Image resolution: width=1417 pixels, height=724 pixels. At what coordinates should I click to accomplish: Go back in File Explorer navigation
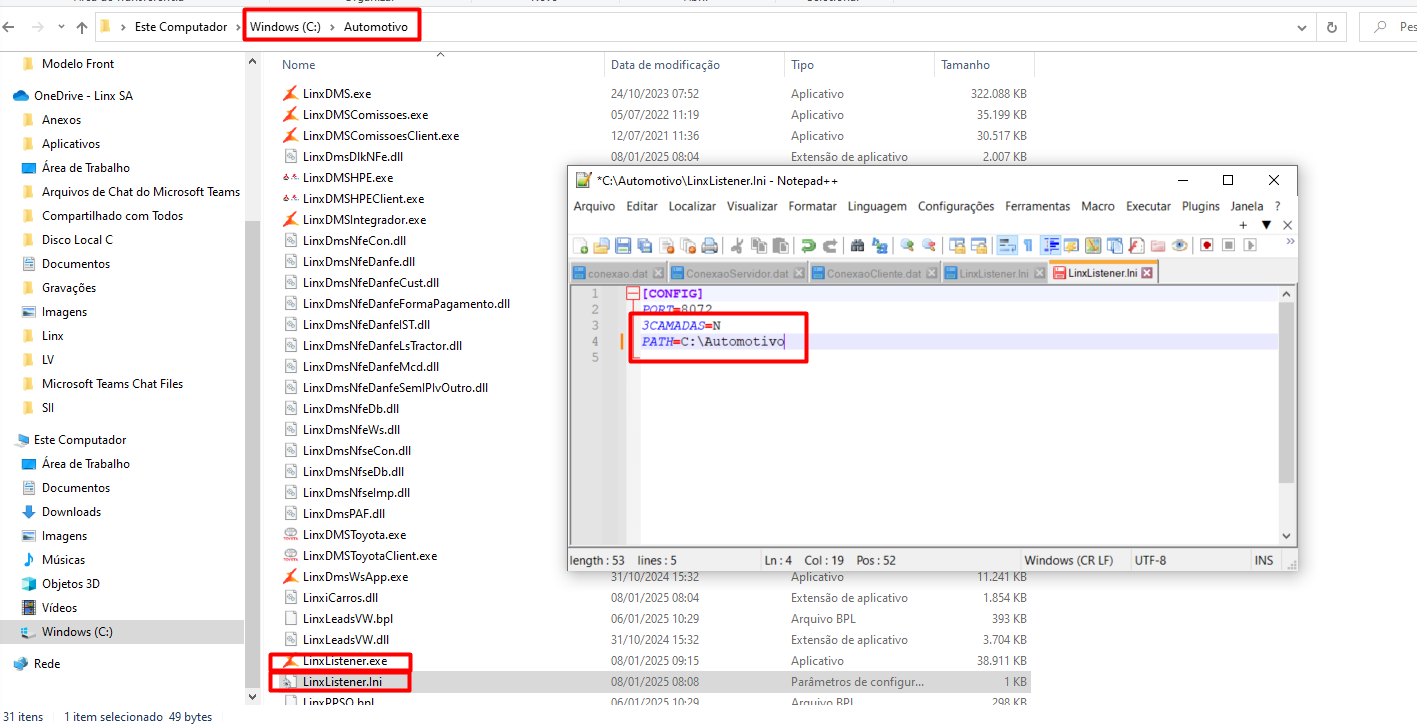[x=9, y=28]
